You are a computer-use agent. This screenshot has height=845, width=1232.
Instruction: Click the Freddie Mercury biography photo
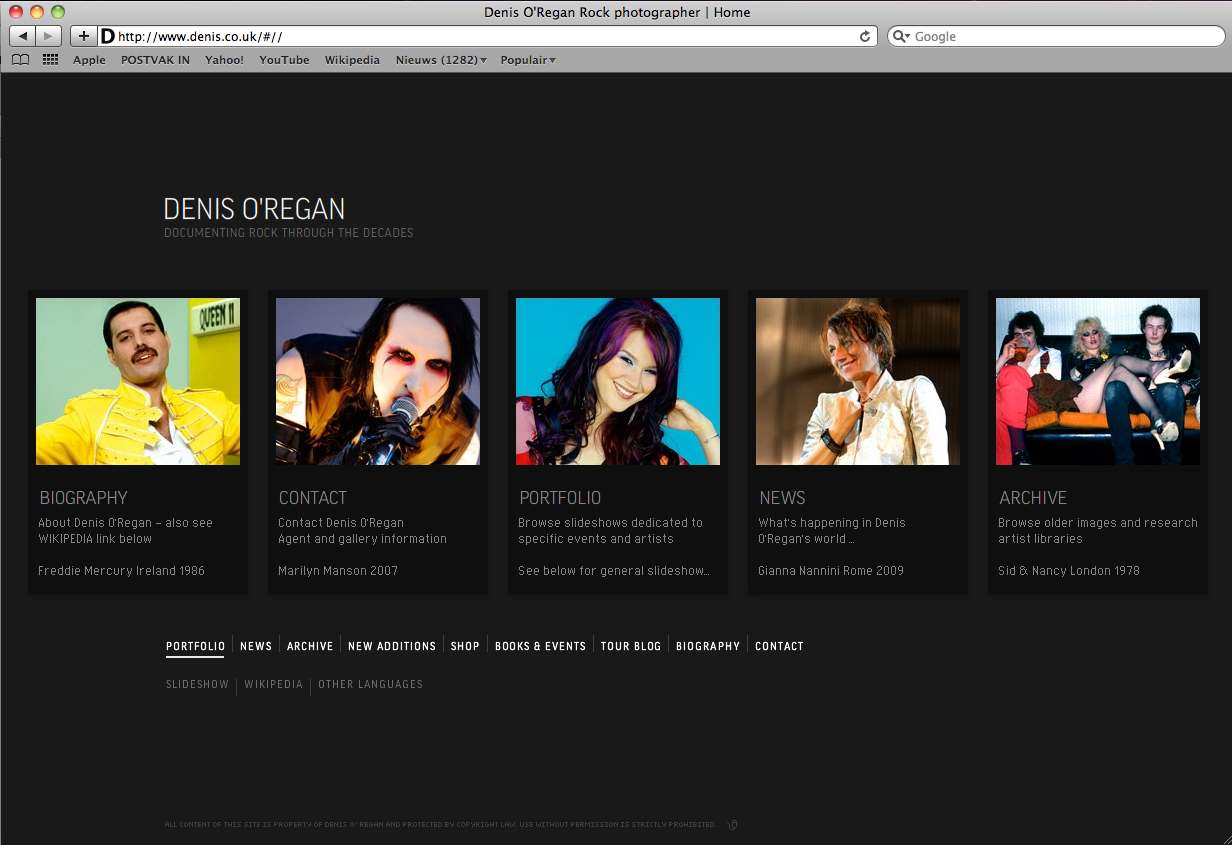point(138,381)
